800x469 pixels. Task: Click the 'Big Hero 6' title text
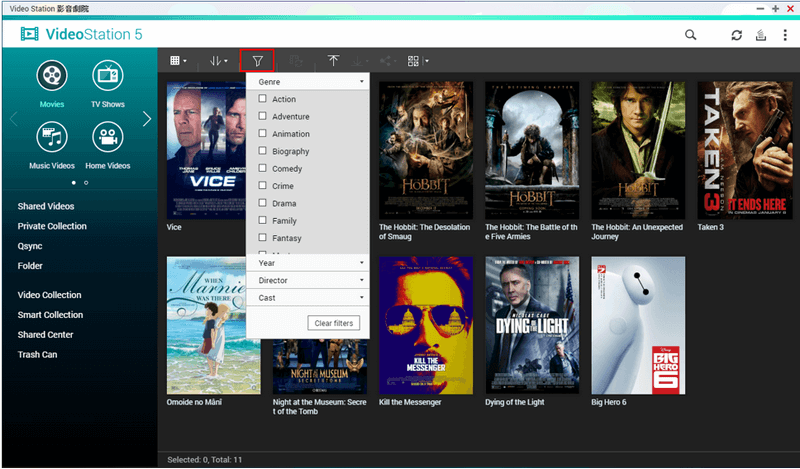click(609, 402)
